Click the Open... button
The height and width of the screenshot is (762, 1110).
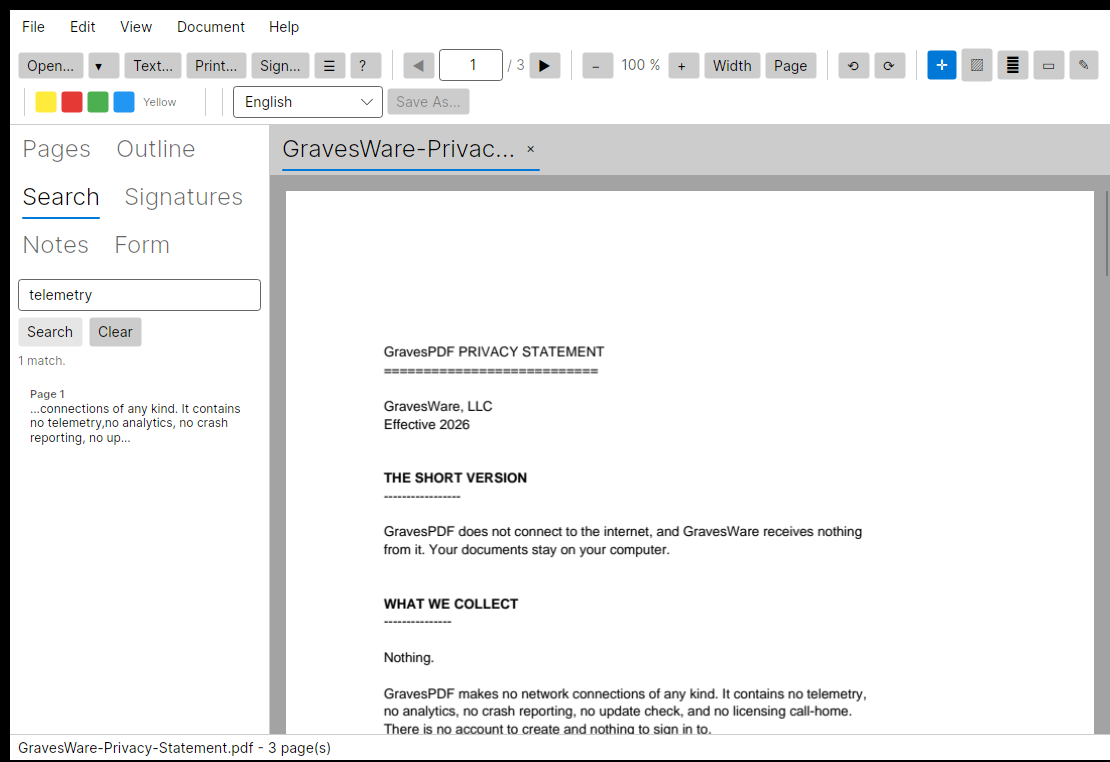point(50,66)
